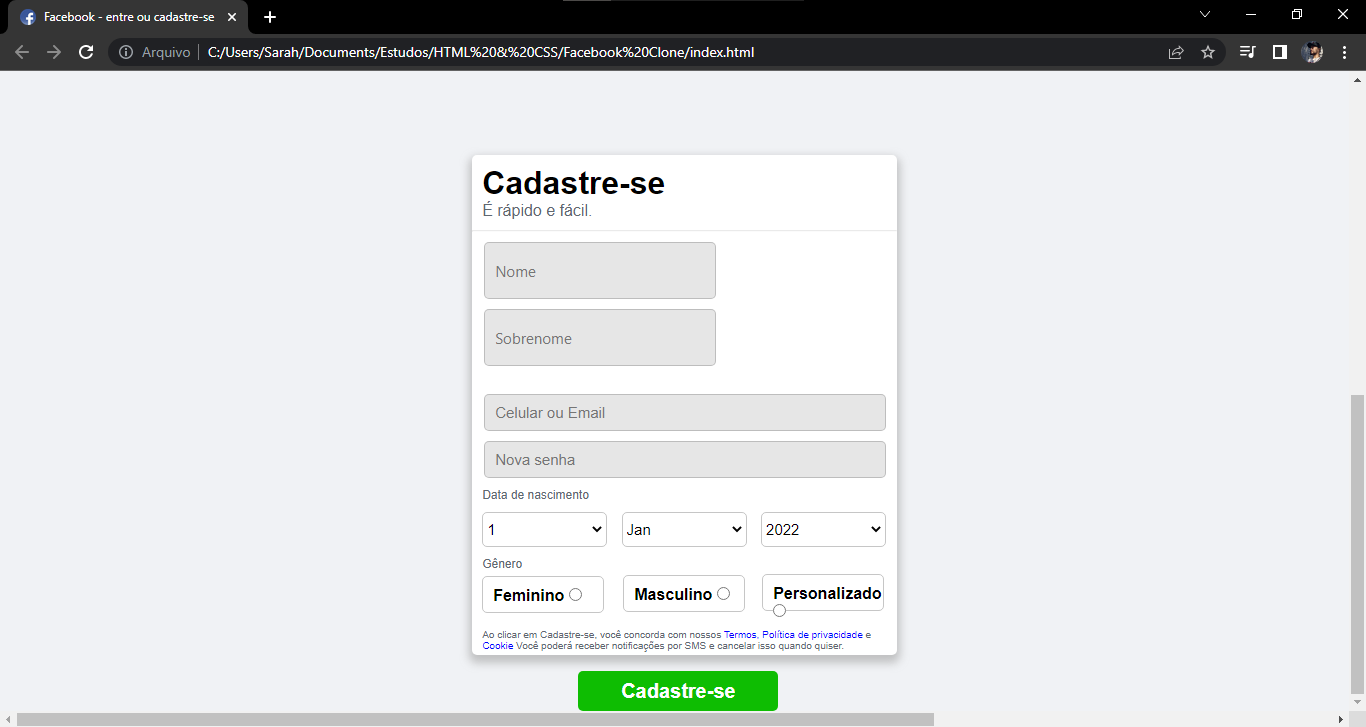Image resolution: width=1366 pixels, height=727 pixels.
Task: Reload the current page
Action: [x=86, y=52]
